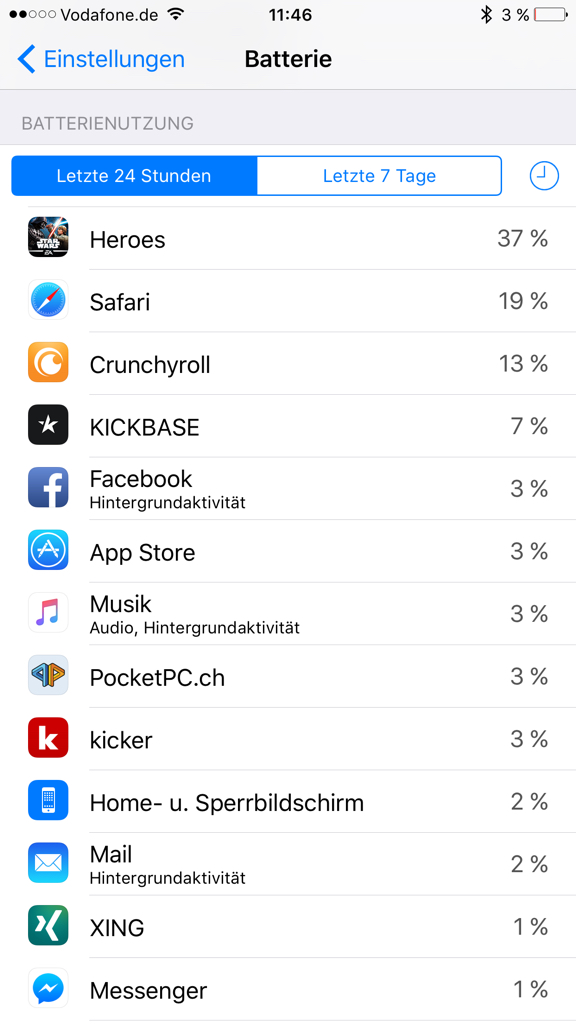Select the App Store icon
This screenshot has height=1024, width=576.
48,551
